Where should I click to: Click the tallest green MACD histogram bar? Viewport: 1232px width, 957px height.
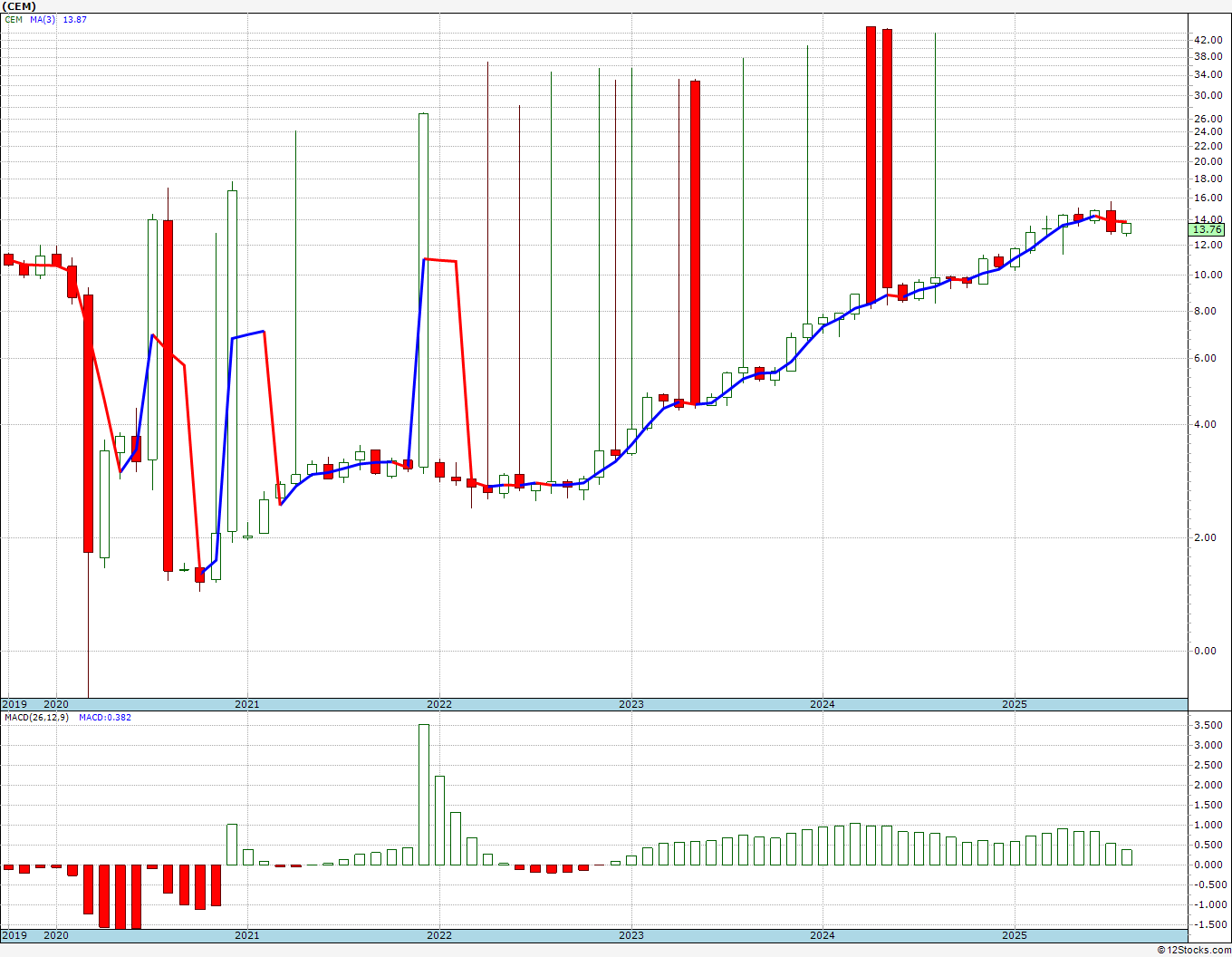click(x=423, y=795)
